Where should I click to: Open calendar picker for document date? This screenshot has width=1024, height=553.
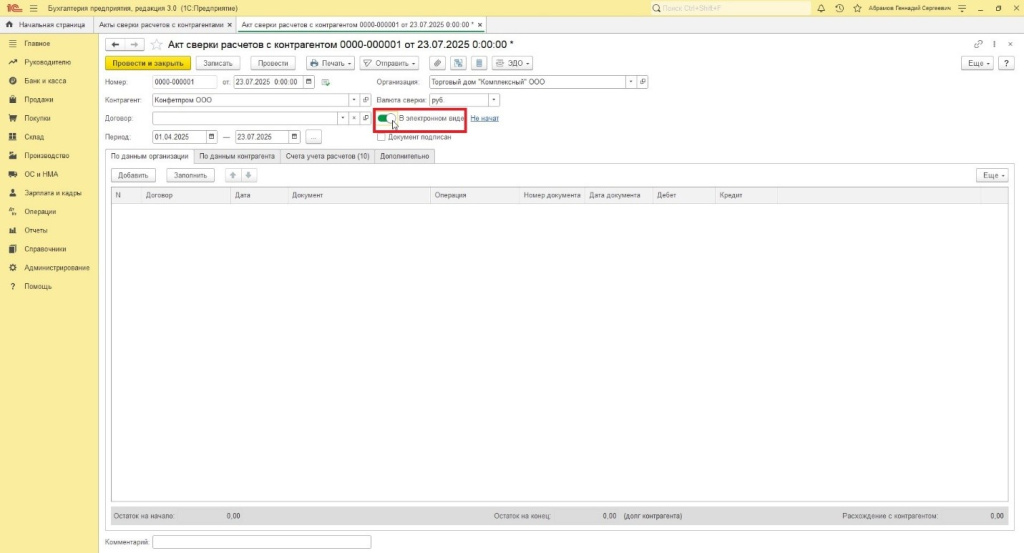point(309,82)
